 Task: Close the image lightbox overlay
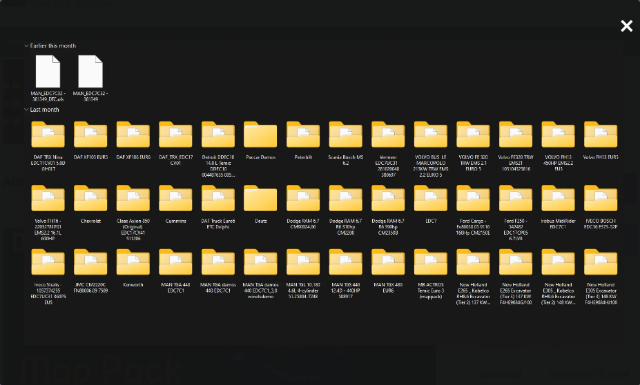627,26
